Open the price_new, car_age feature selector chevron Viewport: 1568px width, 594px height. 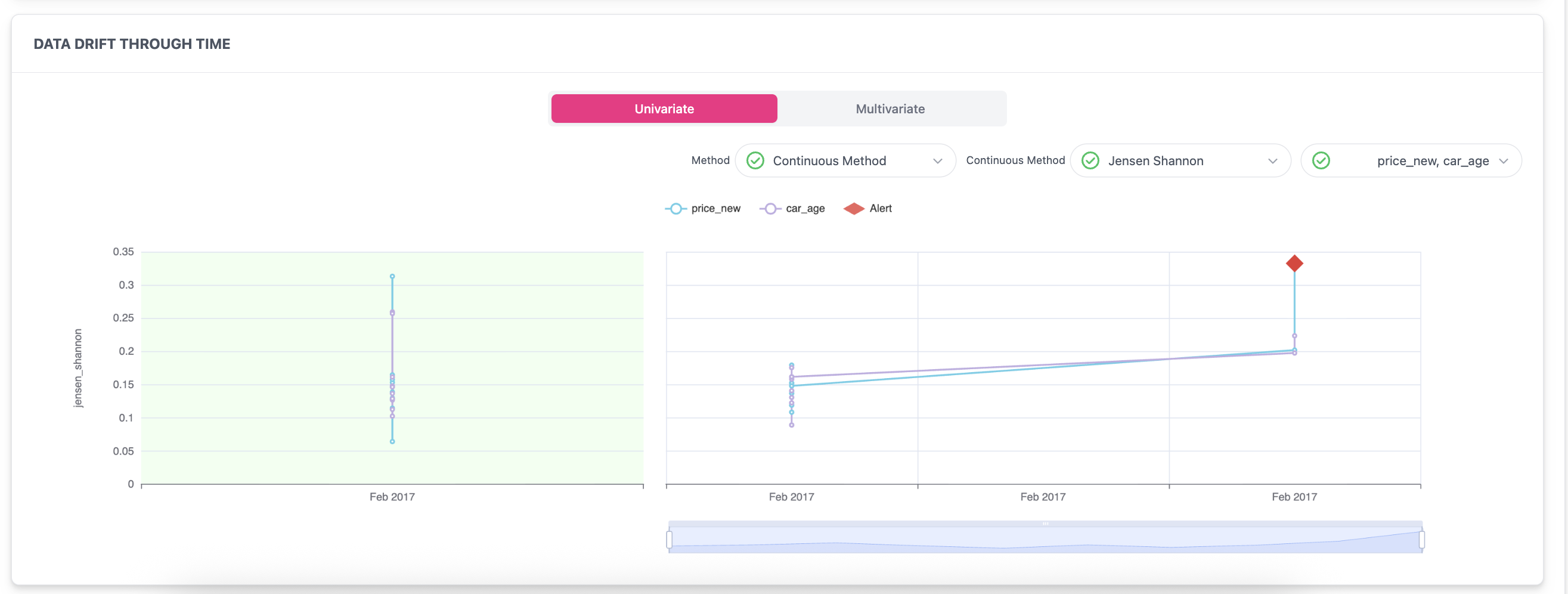pos(1504,161)
